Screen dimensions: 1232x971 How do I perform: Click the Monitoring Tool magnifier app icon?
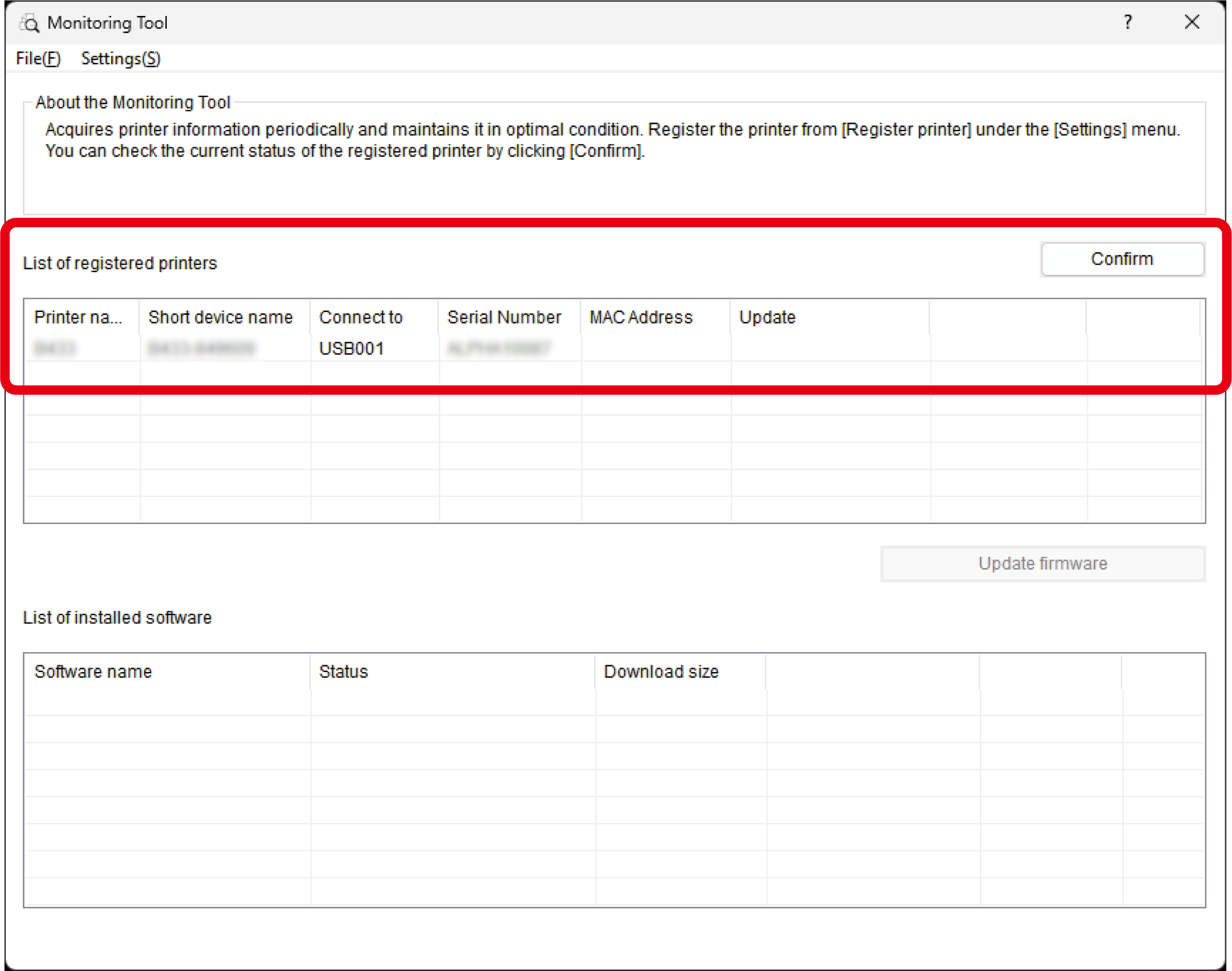[30, 23]
